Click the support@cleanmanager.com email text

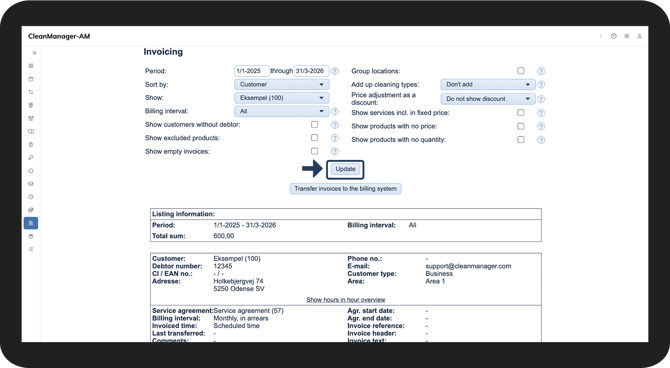click(468, 266)
